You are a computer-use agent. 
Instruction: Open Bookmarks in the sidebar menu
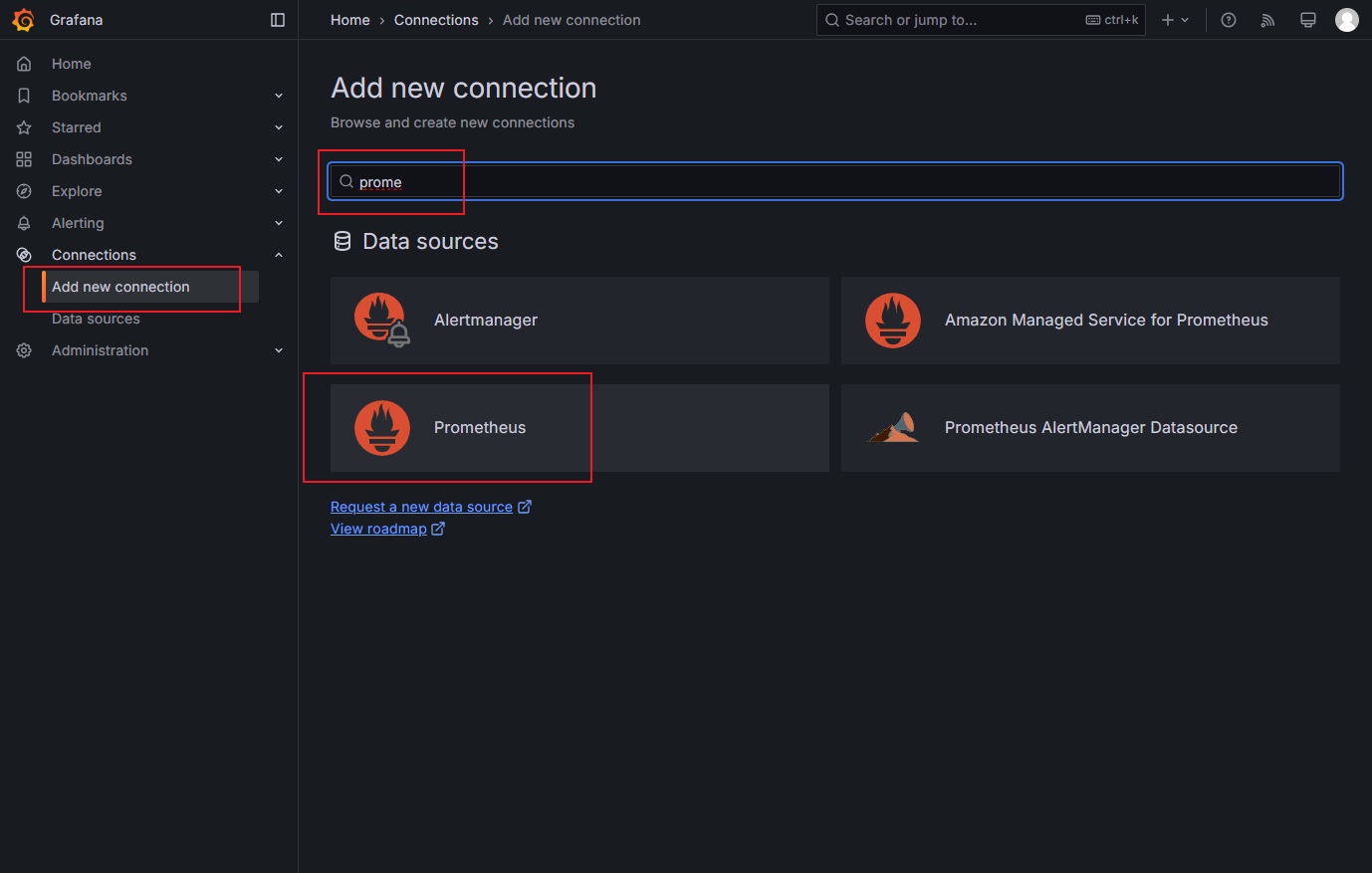point(90,96)
